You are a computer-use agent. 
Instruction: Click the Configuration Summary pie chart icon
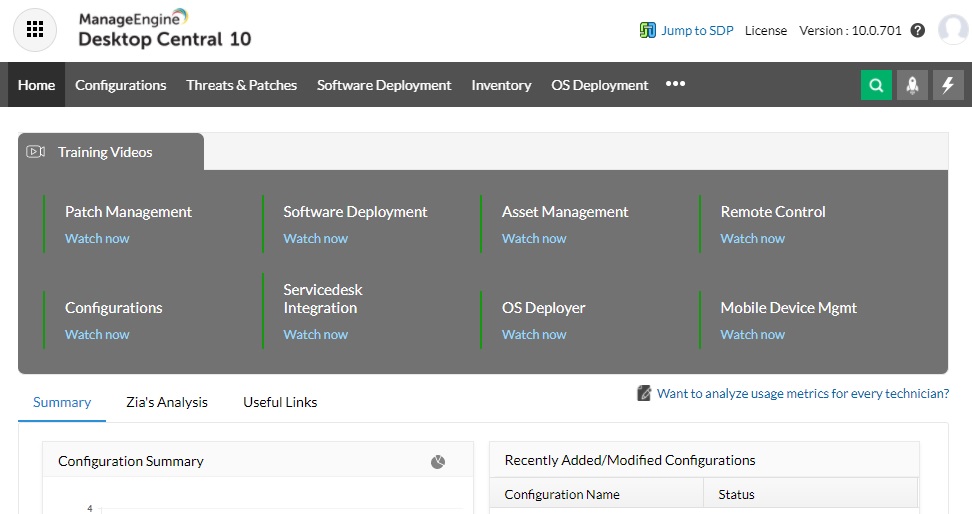438,462
